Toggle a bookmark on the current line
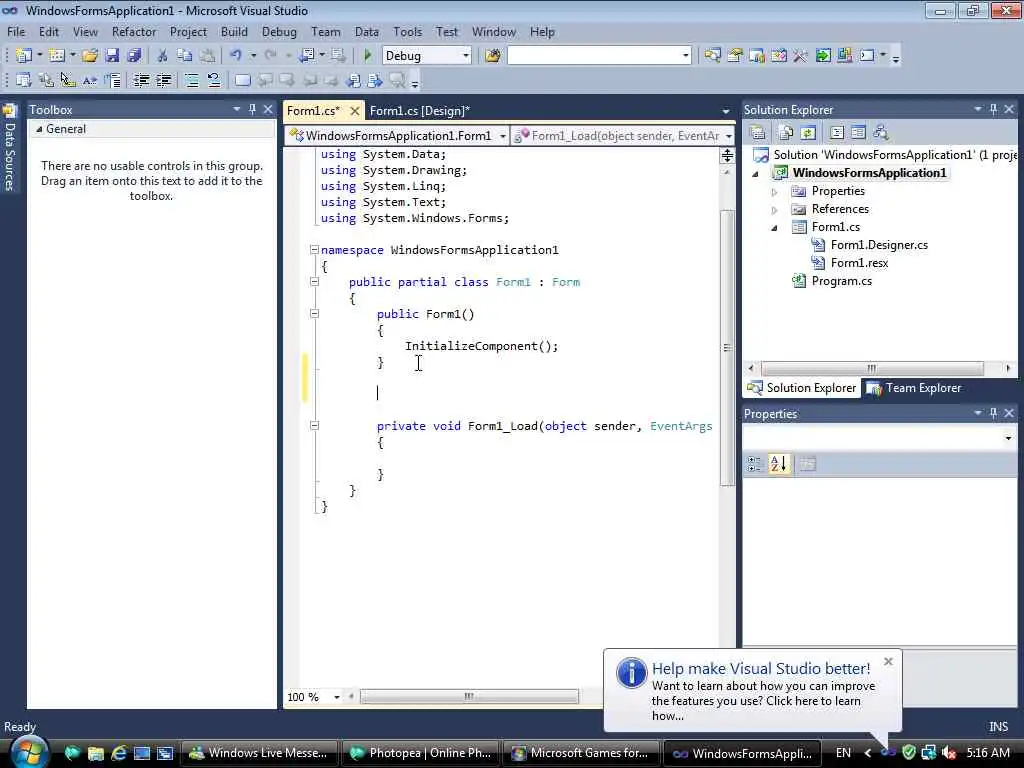 click(242, 80)
